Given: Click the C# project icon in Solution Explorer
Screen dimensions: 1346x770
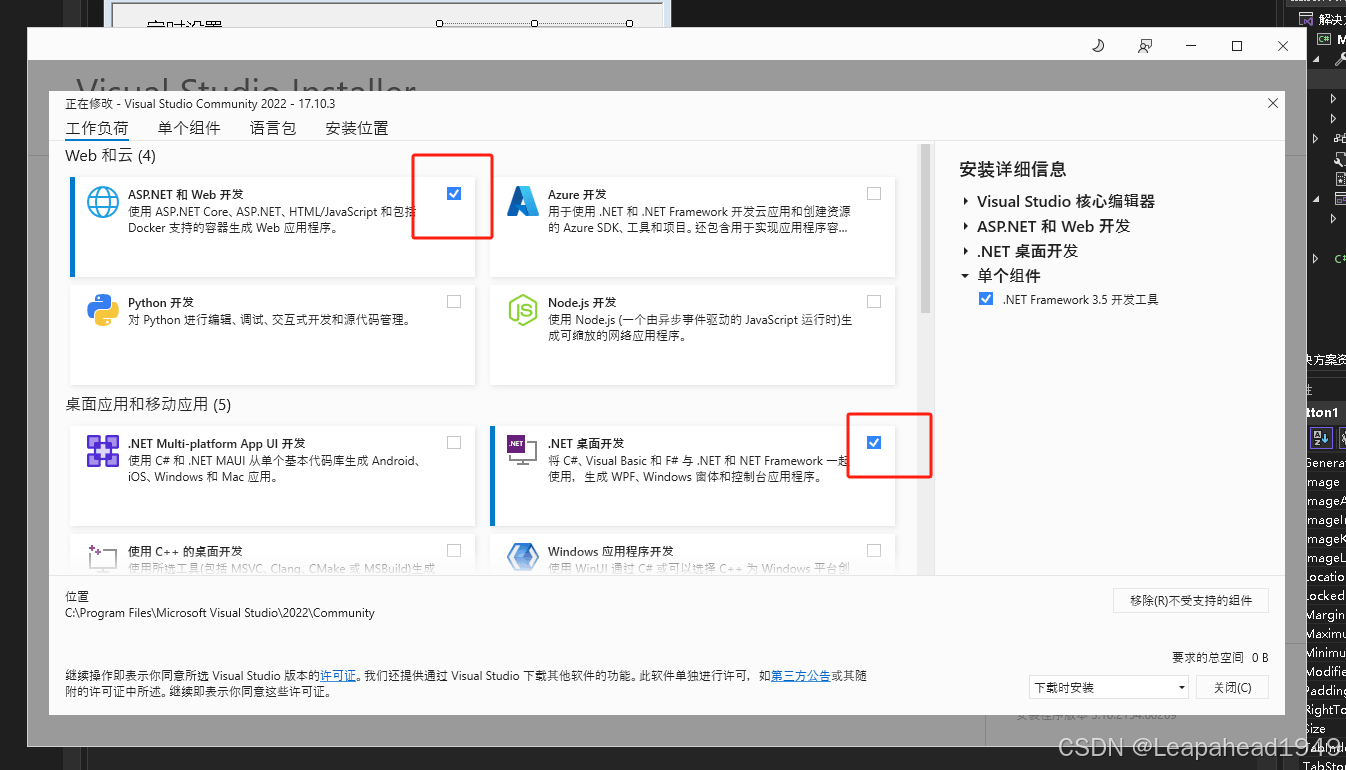Looking at the screenshot, I should click(x=1324, y=39).
